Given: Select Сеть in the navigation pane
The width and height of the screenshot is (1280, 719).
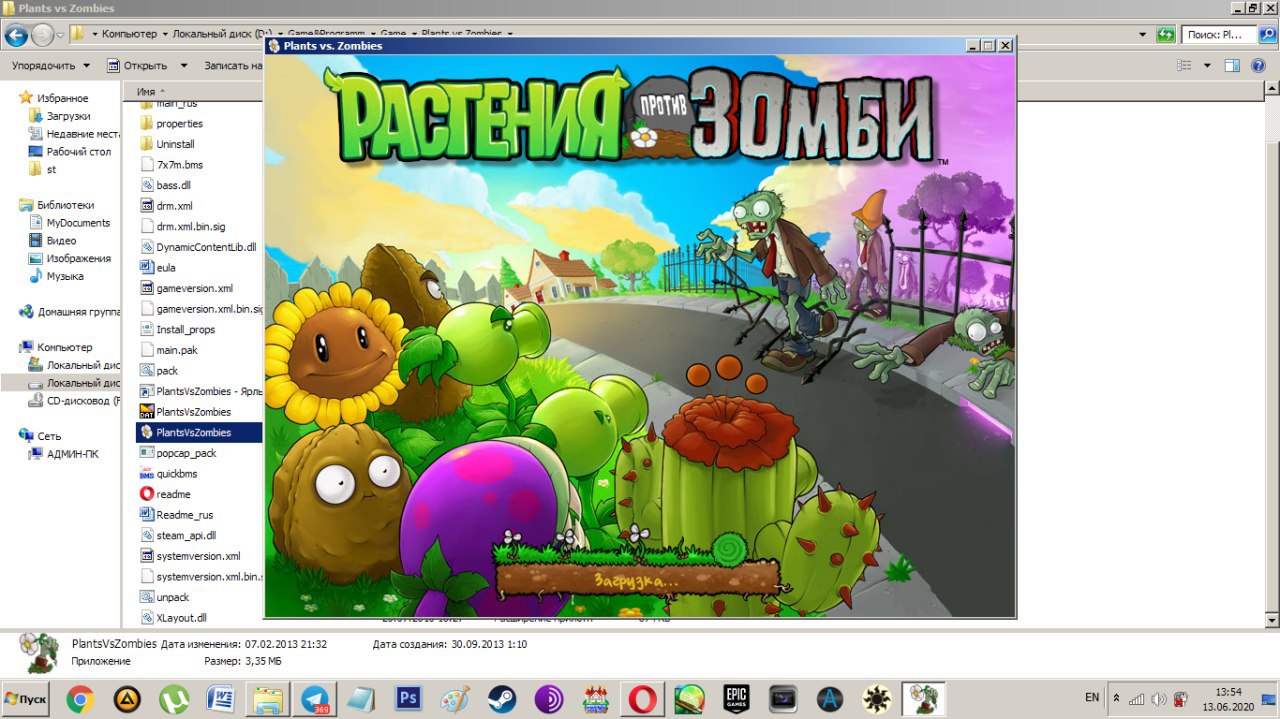Looking at the screenshot, I should coord(40,436).
